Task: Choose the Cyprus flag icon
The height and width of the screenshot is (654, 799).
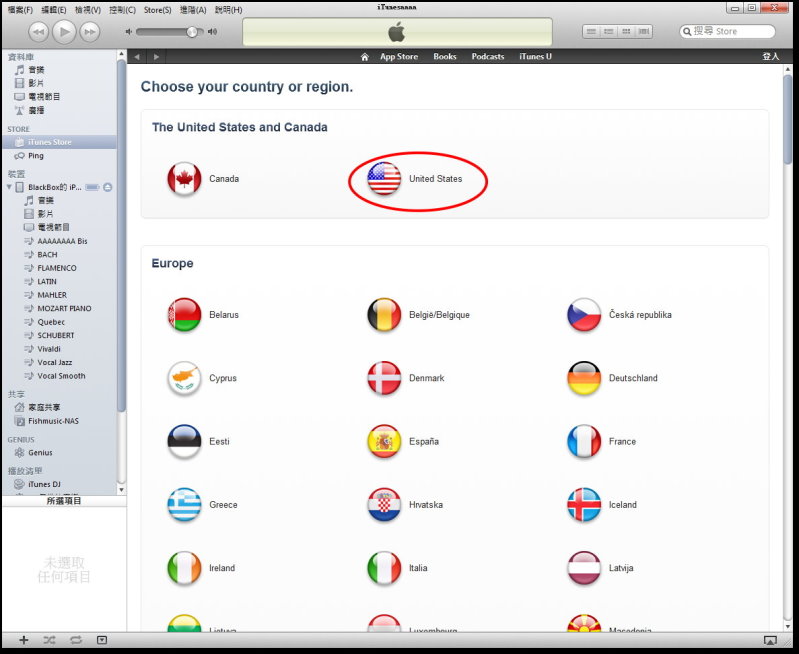Action: coord(184,378)
